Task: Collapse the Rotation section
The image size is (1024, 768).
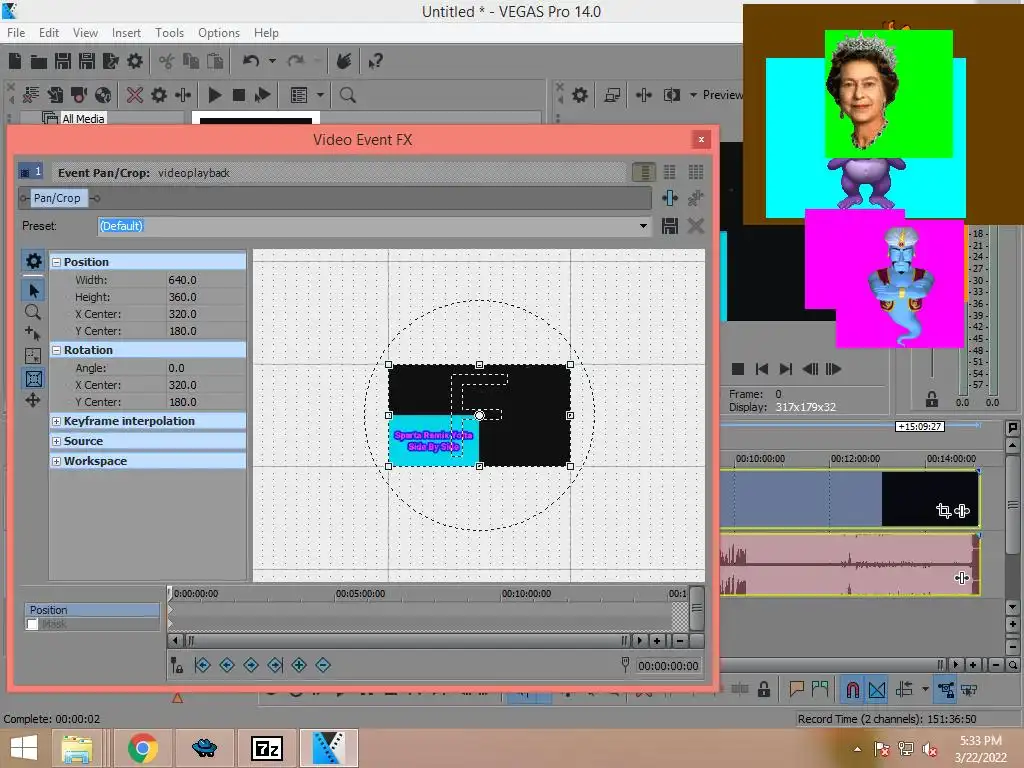Action: (x=56, y=350)
